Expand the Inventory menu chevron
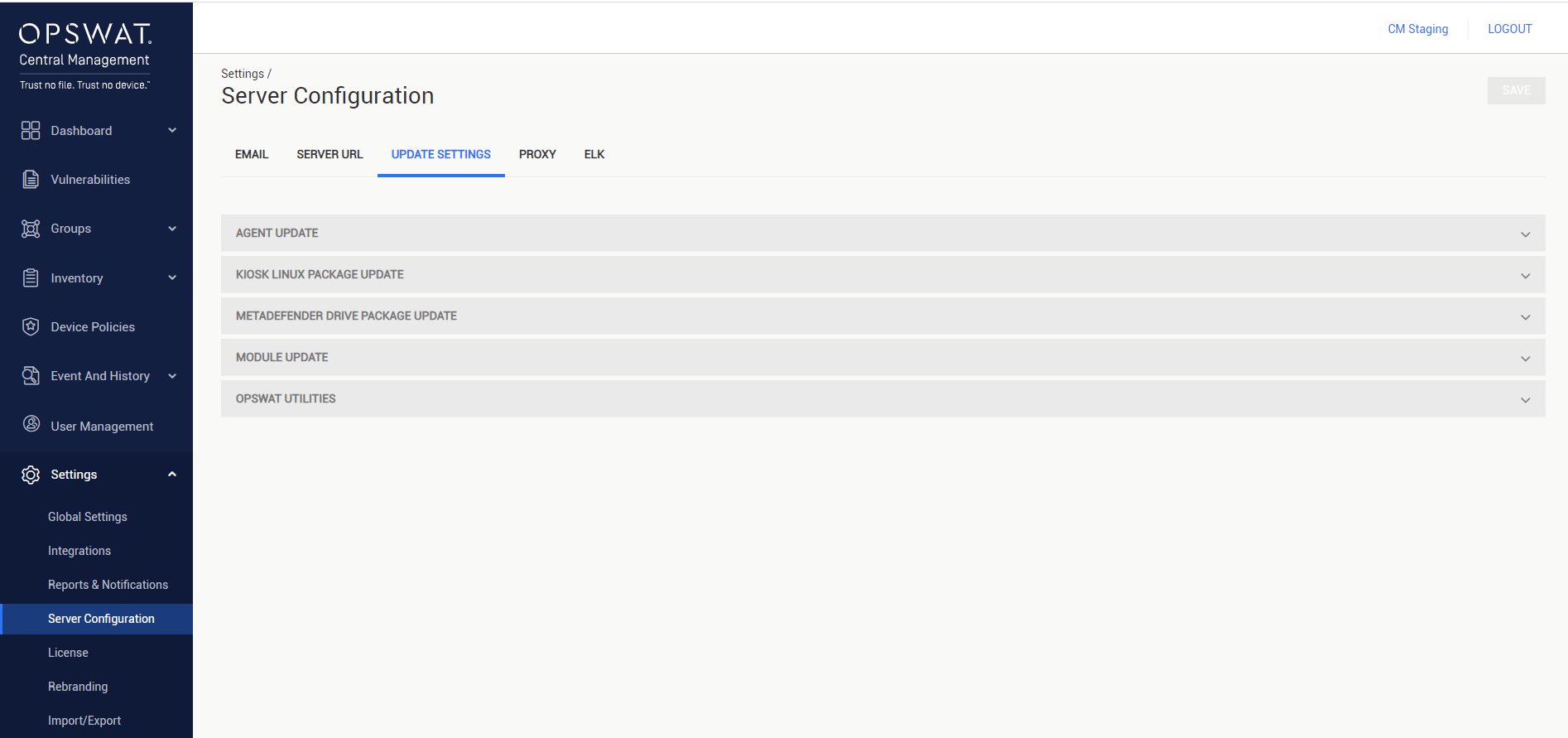This screenshot has width=1568, height=738. (172, 277)
